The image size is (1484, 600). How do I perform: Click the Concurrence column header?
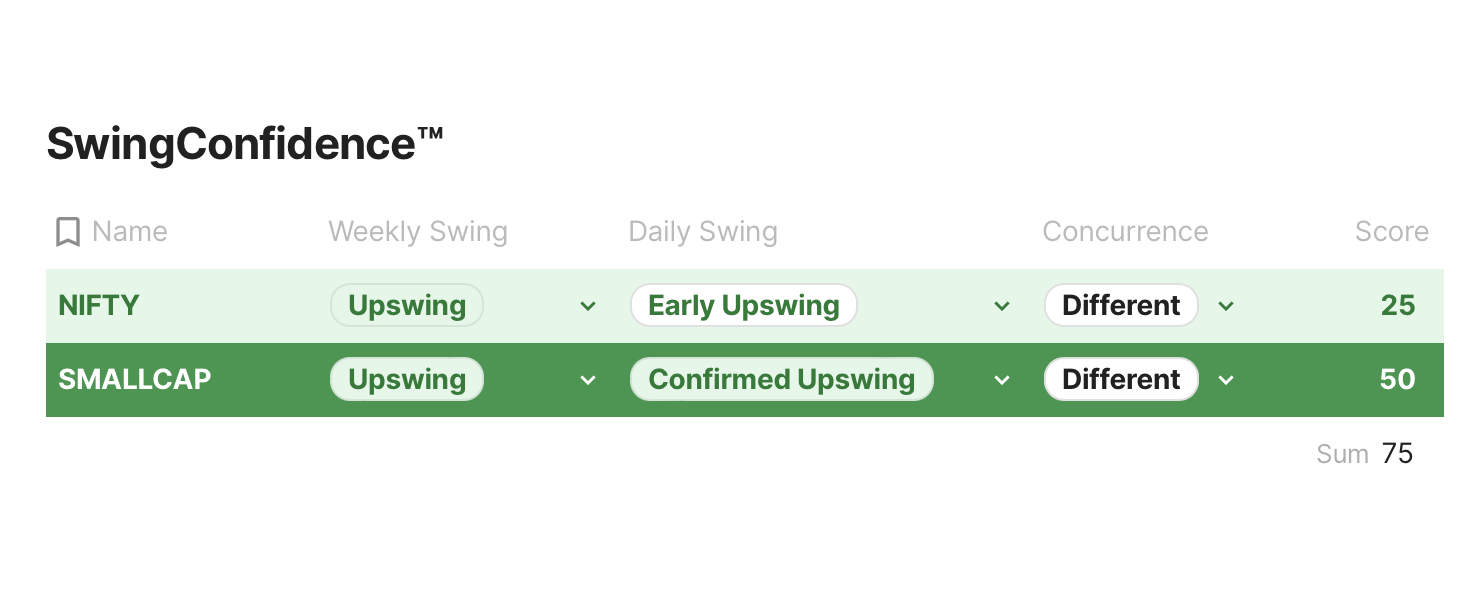tap(1125, 232)
